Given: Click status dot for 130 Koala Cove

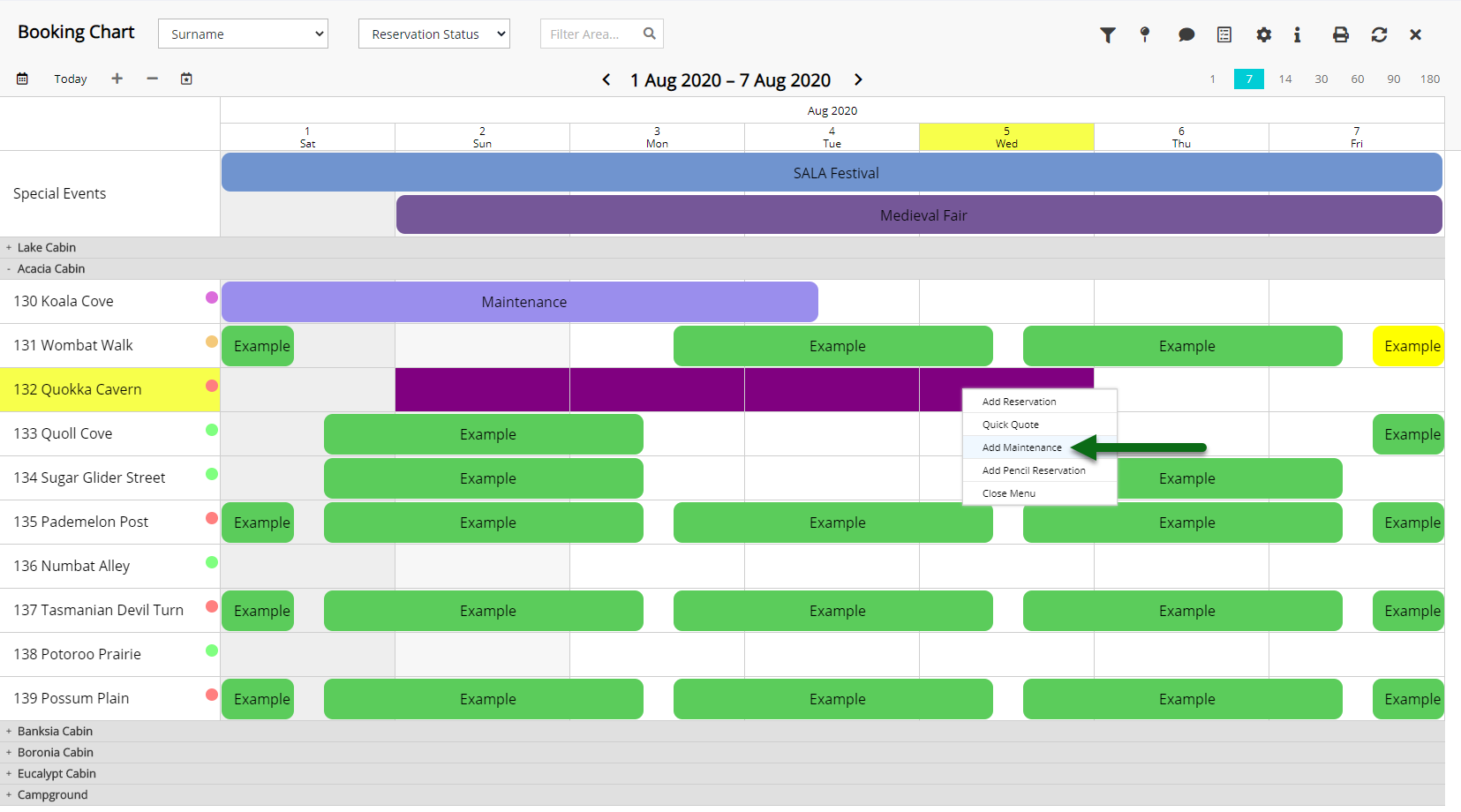Looking at the screenshot, I should tap(212, 297).
